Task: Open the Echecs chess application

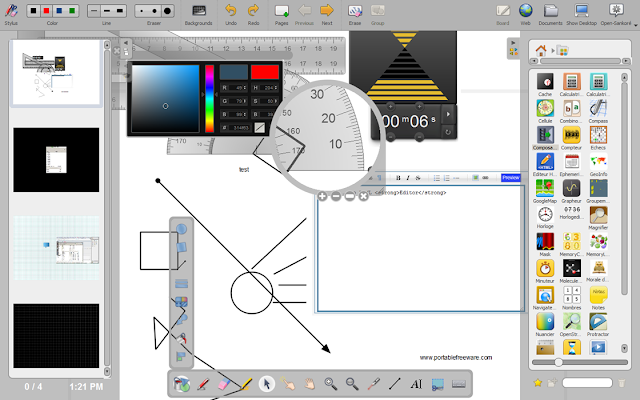Action: coord(598,138)
